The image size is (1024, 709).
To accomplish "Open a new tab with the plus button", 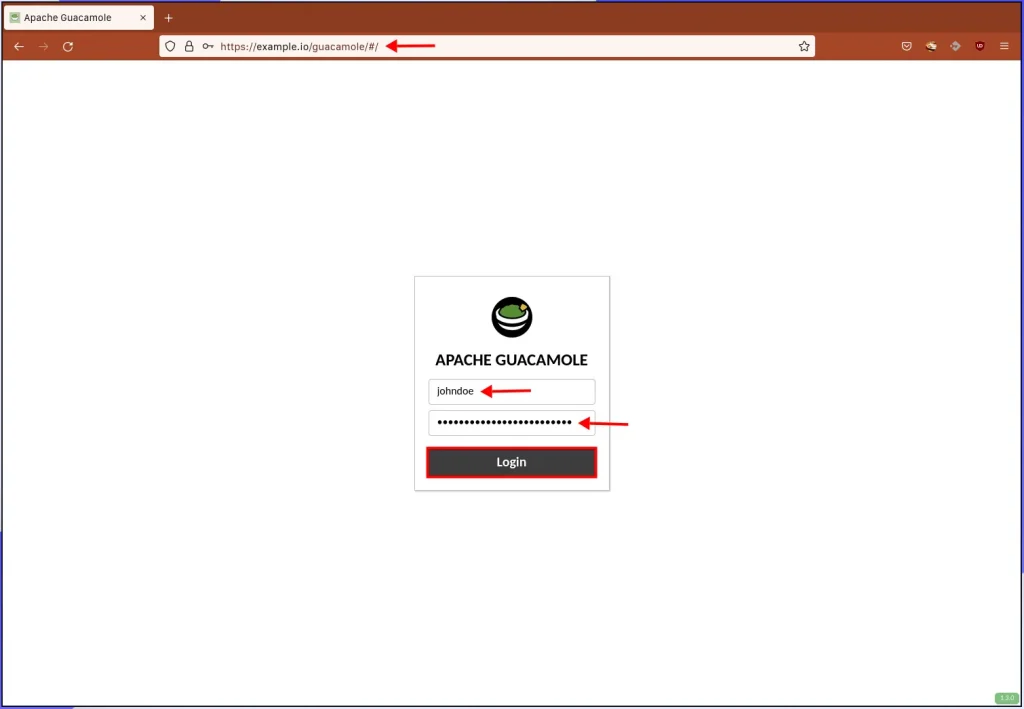I will (168, 18).
